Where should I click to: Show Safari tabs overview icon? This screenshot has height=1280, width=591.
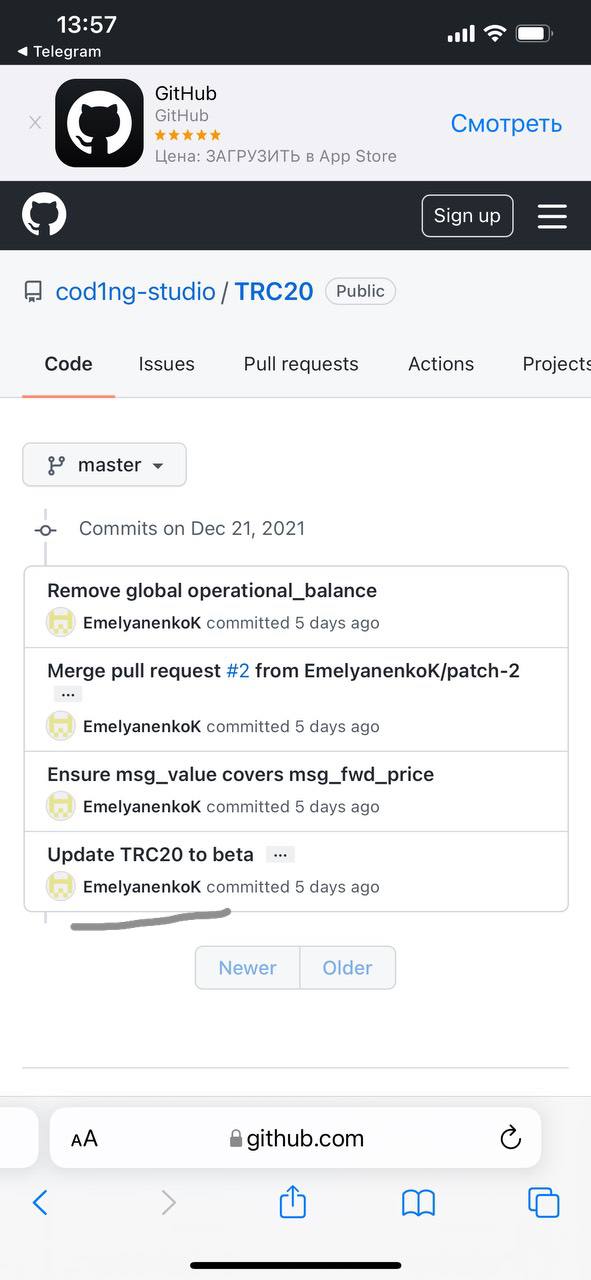pyautogui.click(x=544, y=1202)
